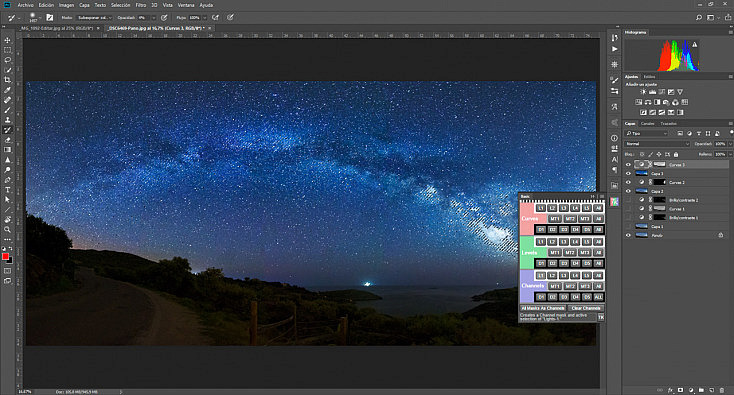This screenshot has height=395, width=734.
Task: Hide the Curvas 2 layer
Action: (628, 183)
